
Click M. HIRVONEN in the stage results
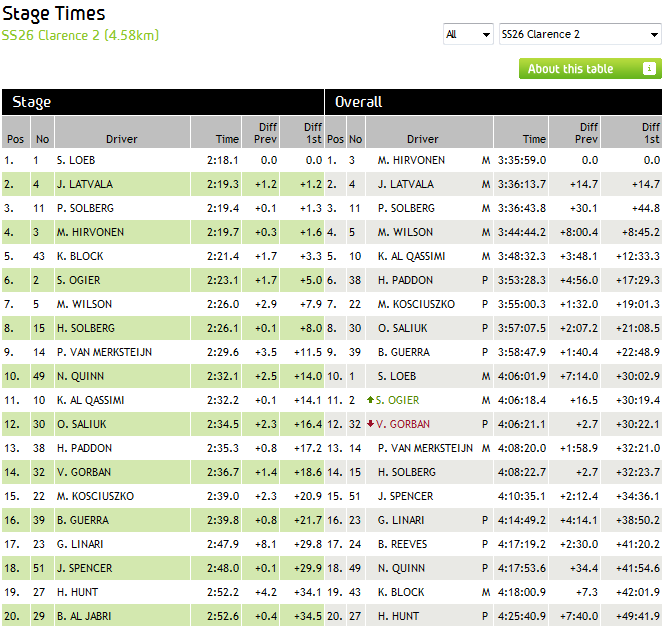[90, 232]
